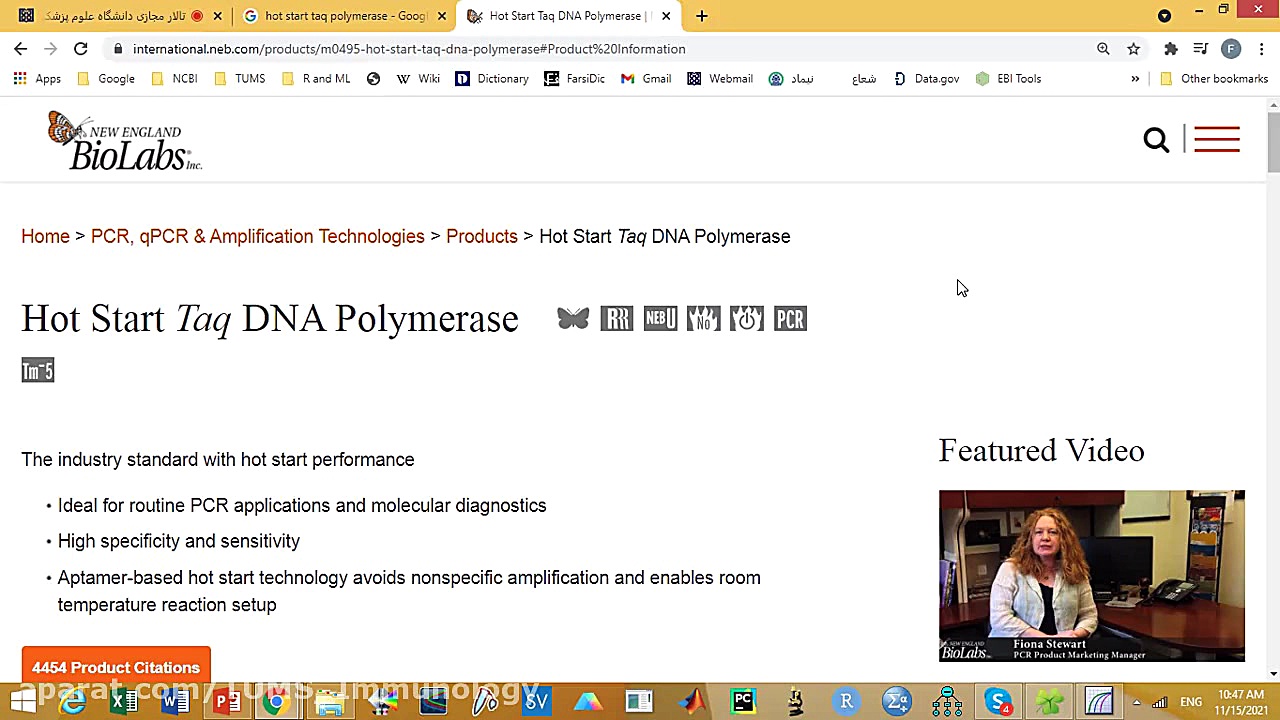
Task: Open the Webmail bookmark
Action: tap(720, 78)
